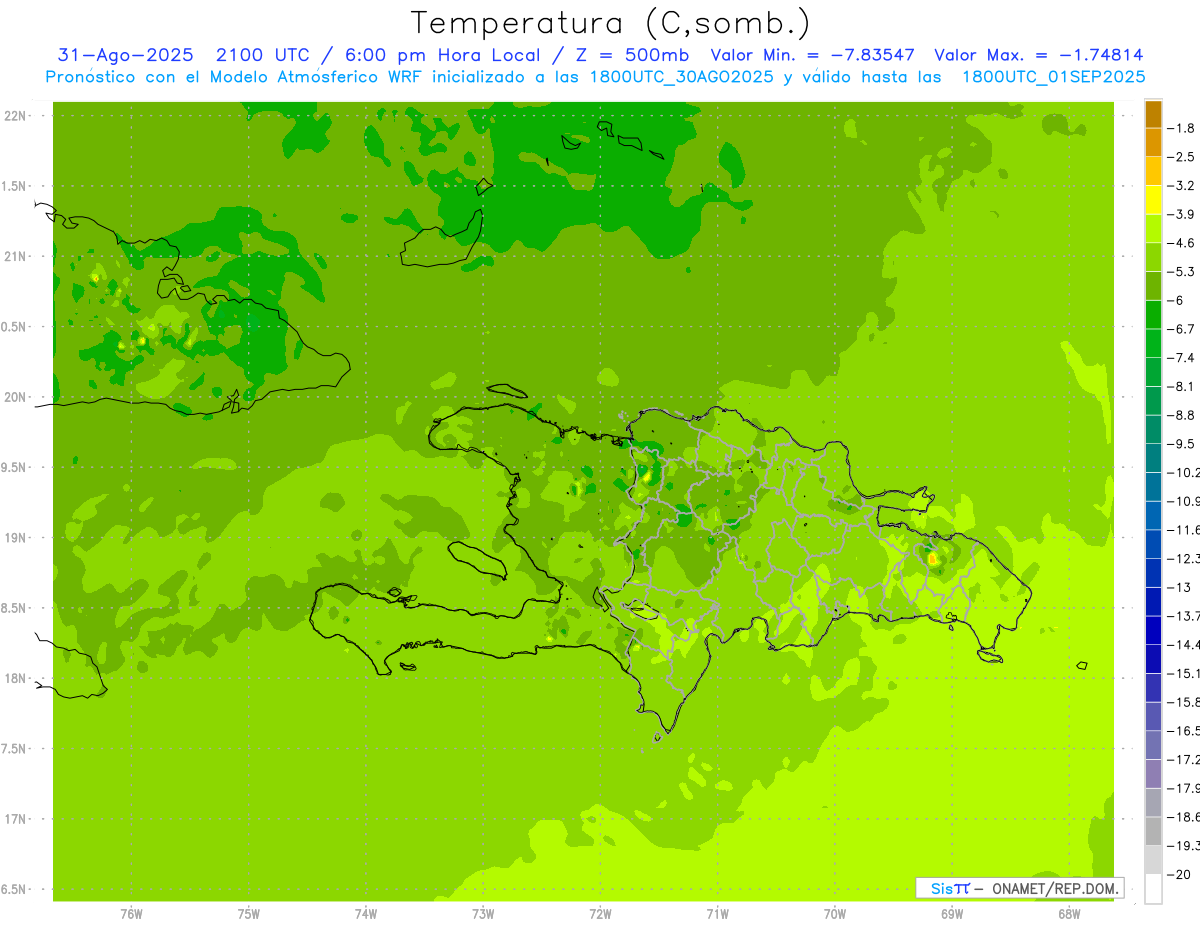This screenshot has width=1200, height=927.
Task: Click the '22N' latitude label
Action: [x=17, y=116]
